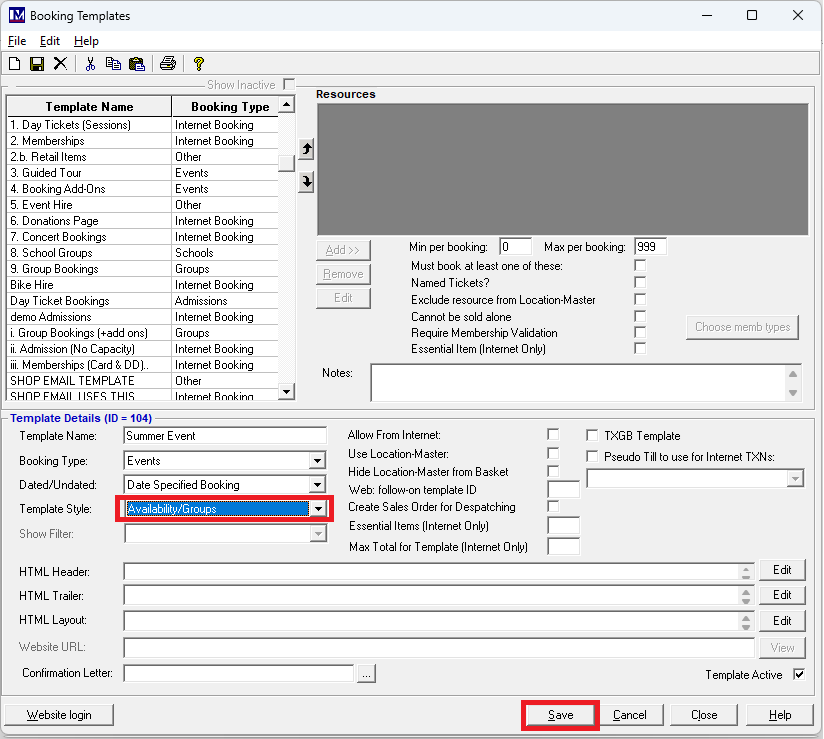Click the New template toolbar icon
Viewport: 824px width, 739px height.
pyautogui.click(x=14, y=64)
